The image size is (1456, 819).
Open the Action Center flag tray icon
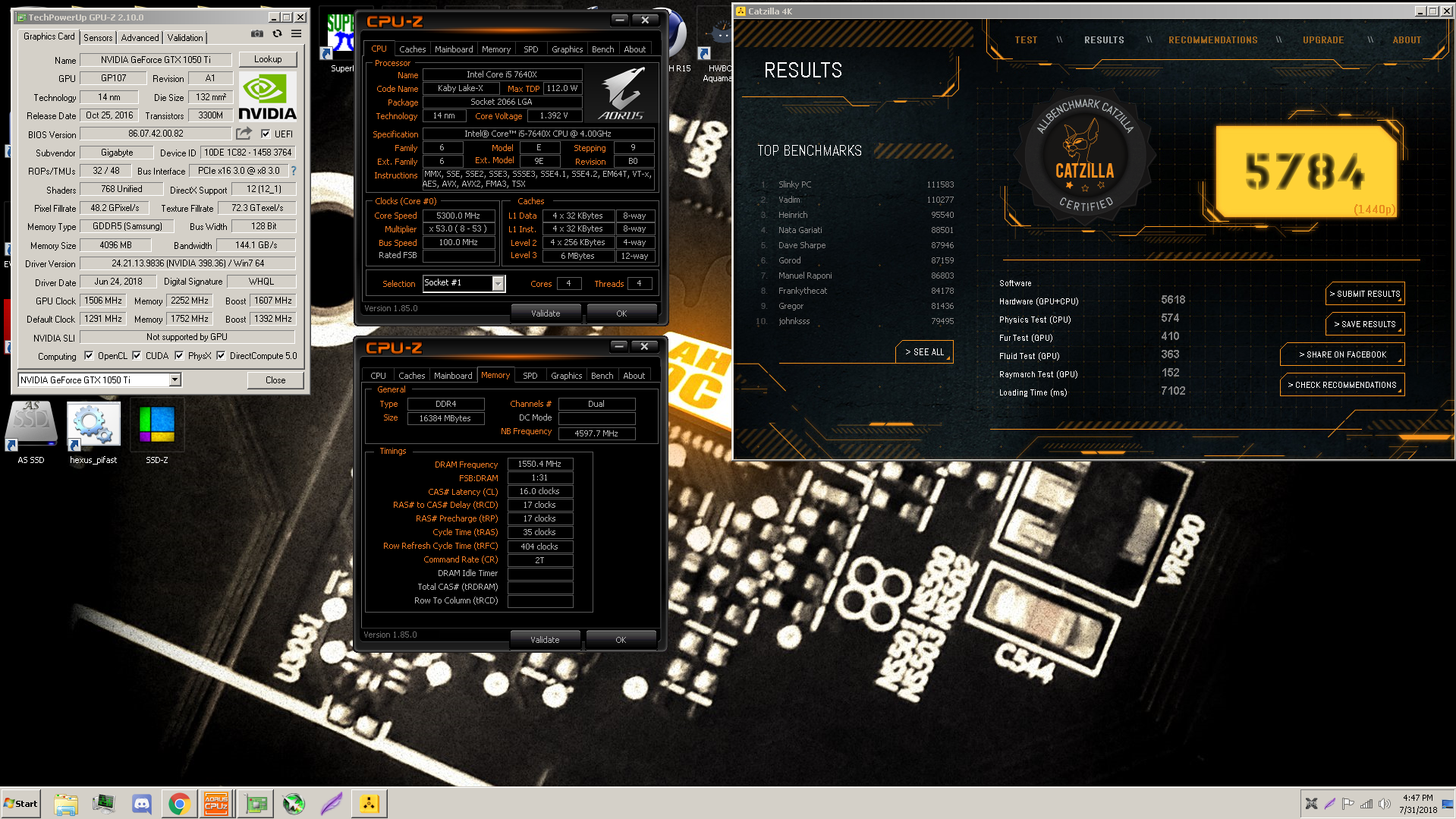tap(1348, 803)
